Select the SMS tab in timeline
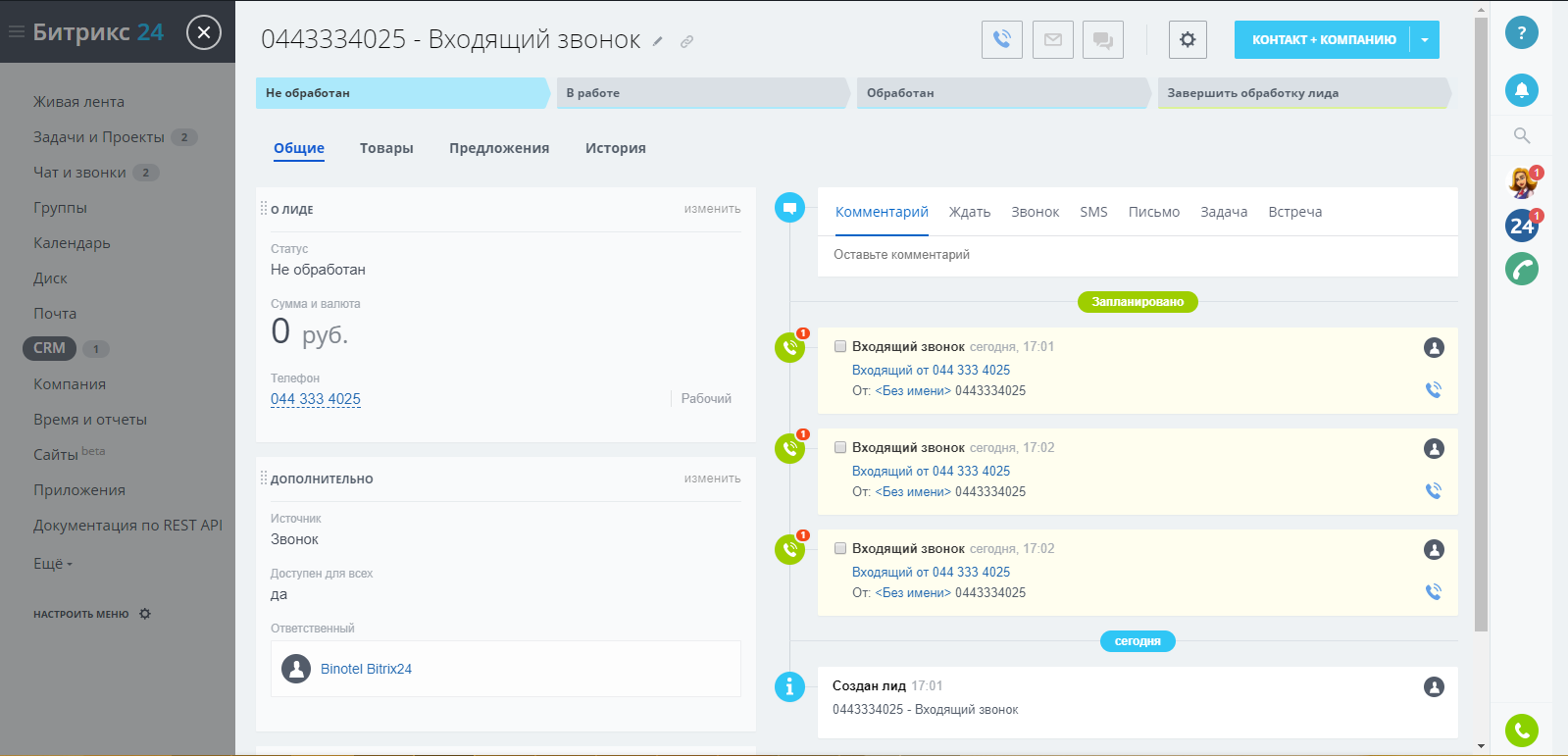Viewport: 1568px width, 756px height. point(1093,212)
